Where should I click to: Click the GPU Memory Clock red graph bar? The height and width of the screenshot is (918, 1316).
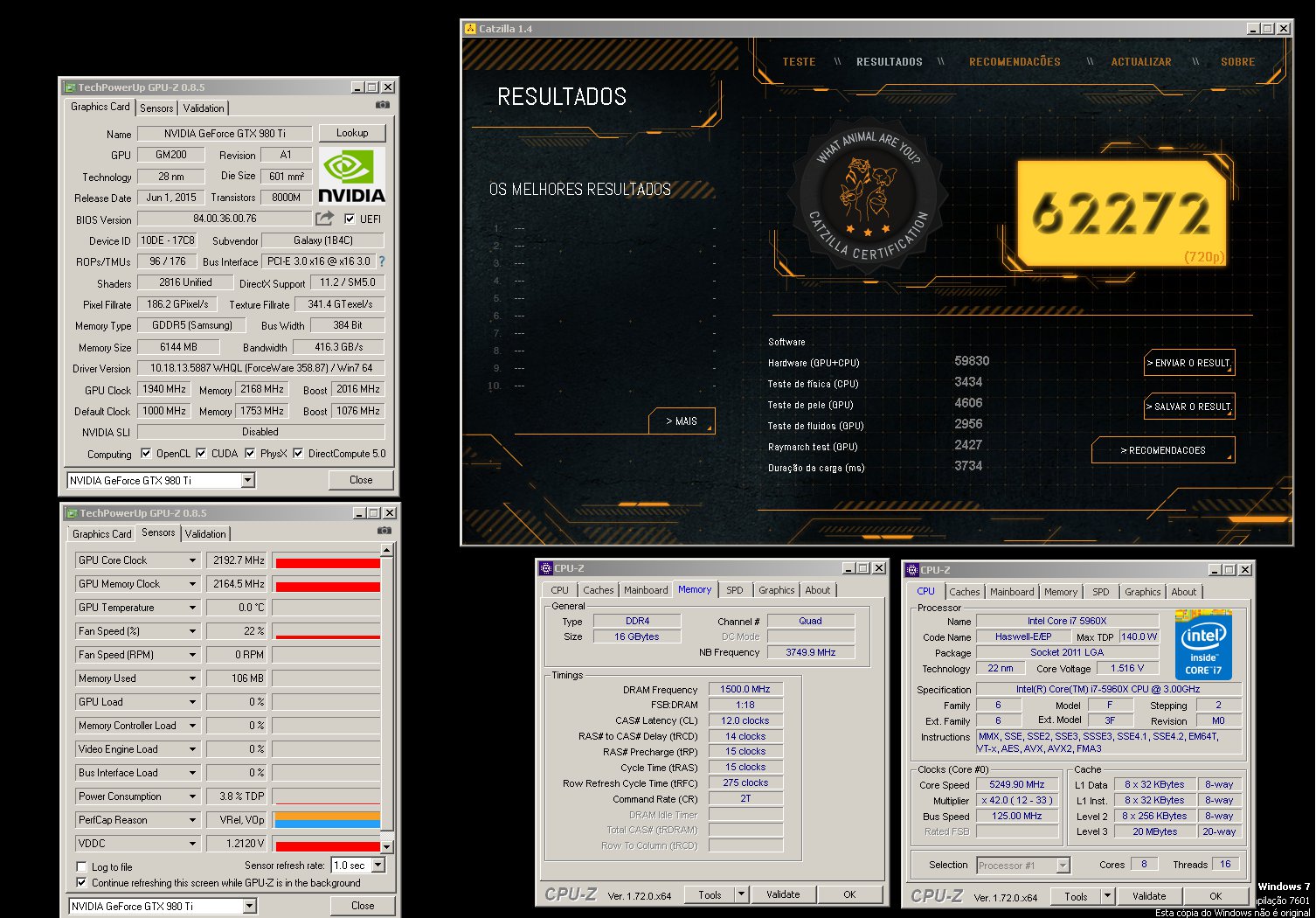328,587
